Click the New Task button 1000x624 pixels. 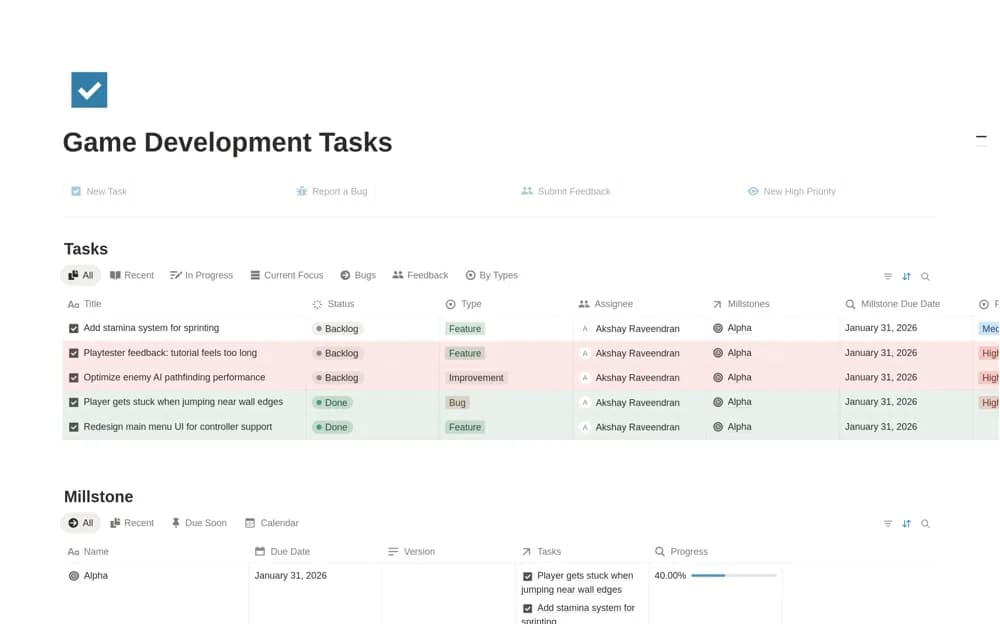click(99, 191)
